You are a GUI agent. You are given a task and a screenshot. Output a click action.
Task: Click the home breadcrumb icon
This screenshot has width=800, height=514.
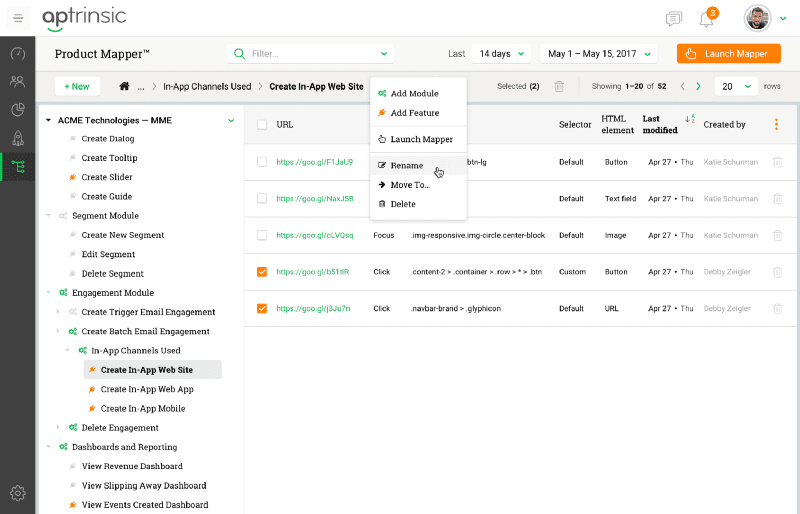point(125,87)
